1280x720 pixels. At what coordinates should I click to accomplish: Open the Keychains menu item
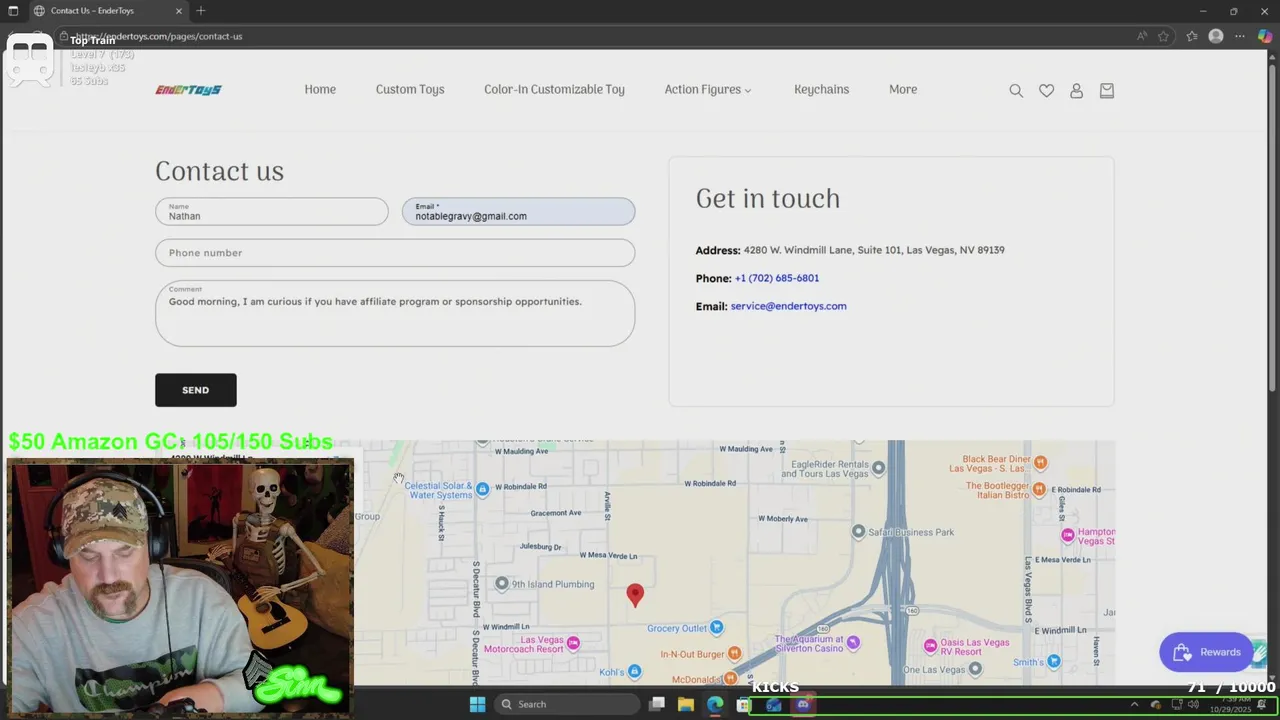821,90
